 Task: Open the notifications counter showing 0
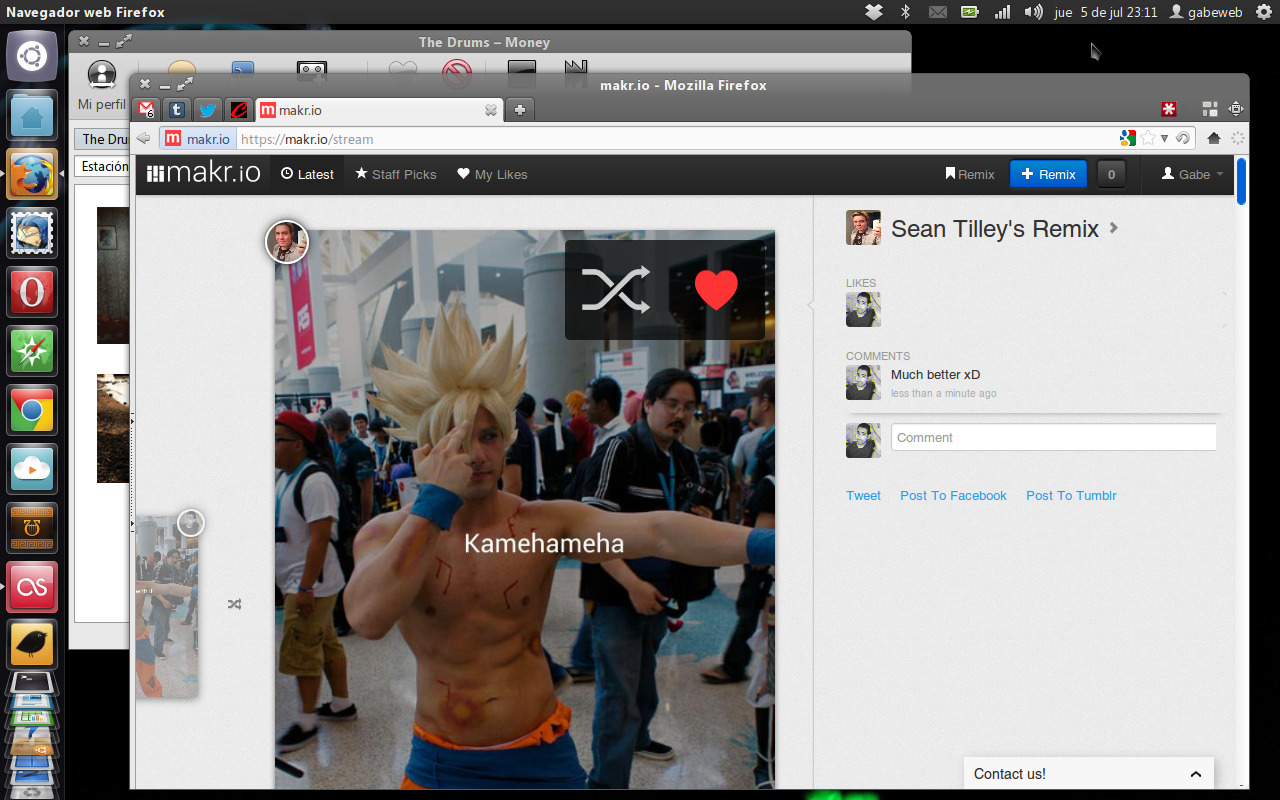pos(1111,174)
